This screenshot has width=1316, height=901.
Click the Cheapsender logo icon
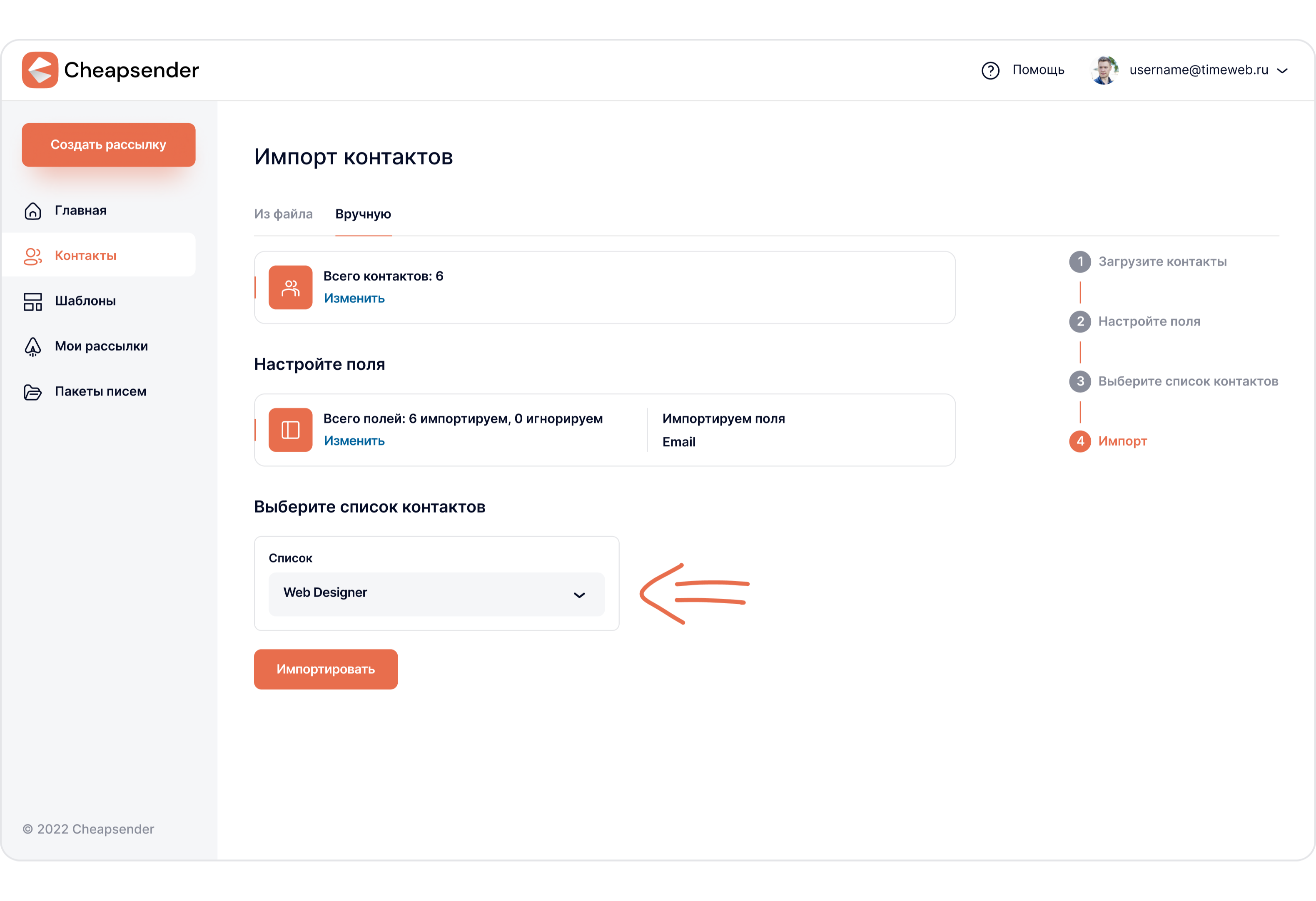coord(40,70)
